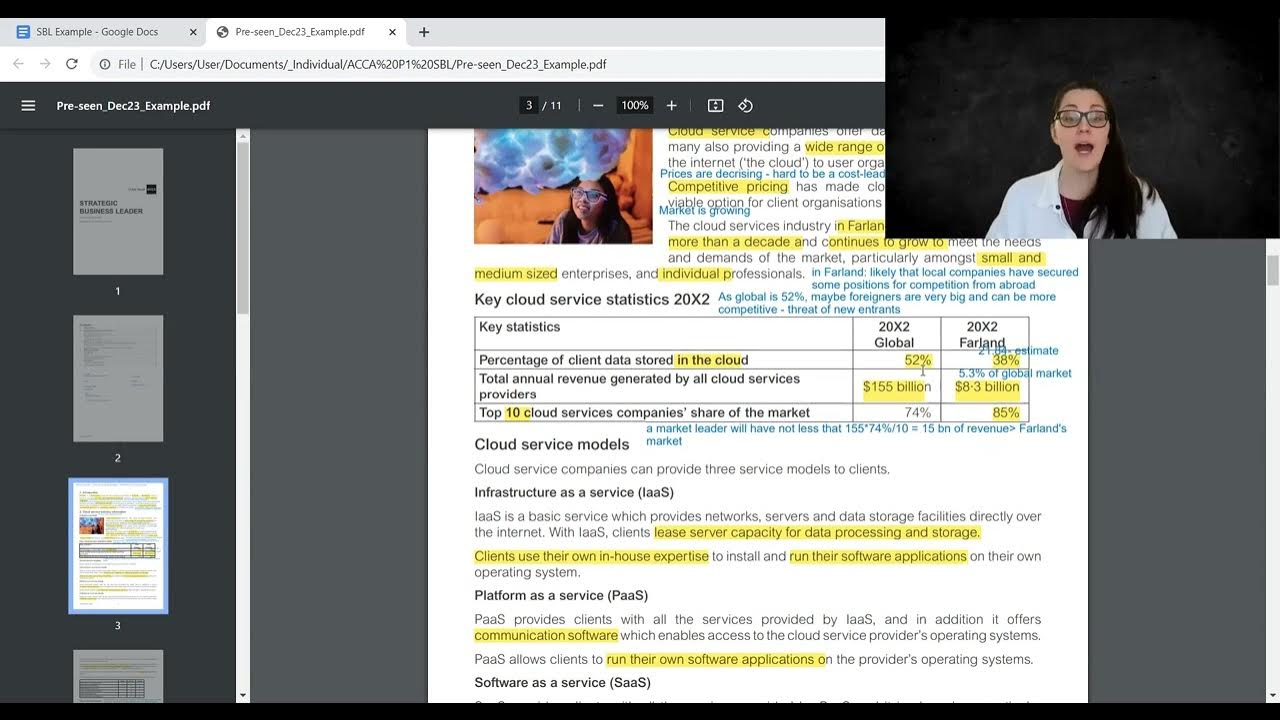This screenshot has width=1280, height=720.
Task: Click the cloud image in the document
Action: click(x=563, y=185)
